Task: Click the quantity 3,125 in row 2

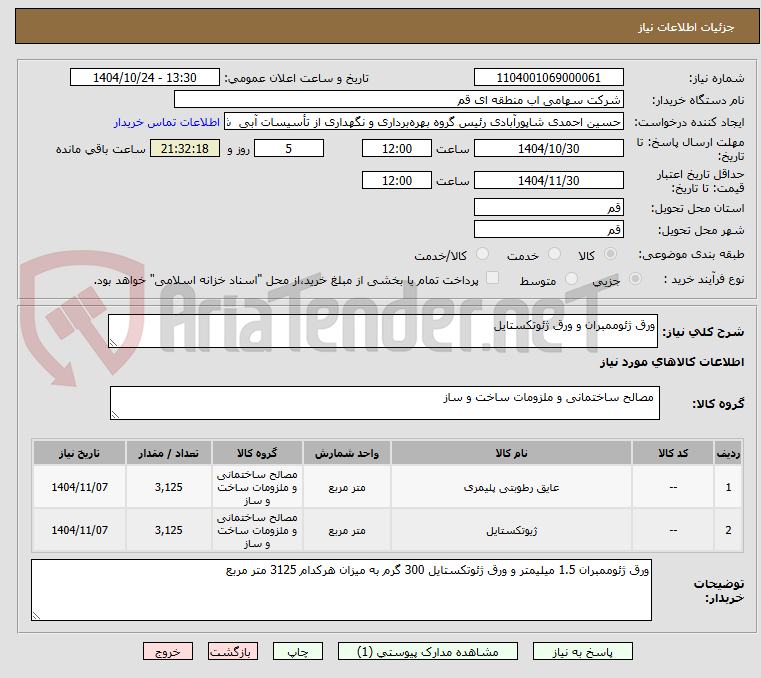Action: tap(168, 530)
